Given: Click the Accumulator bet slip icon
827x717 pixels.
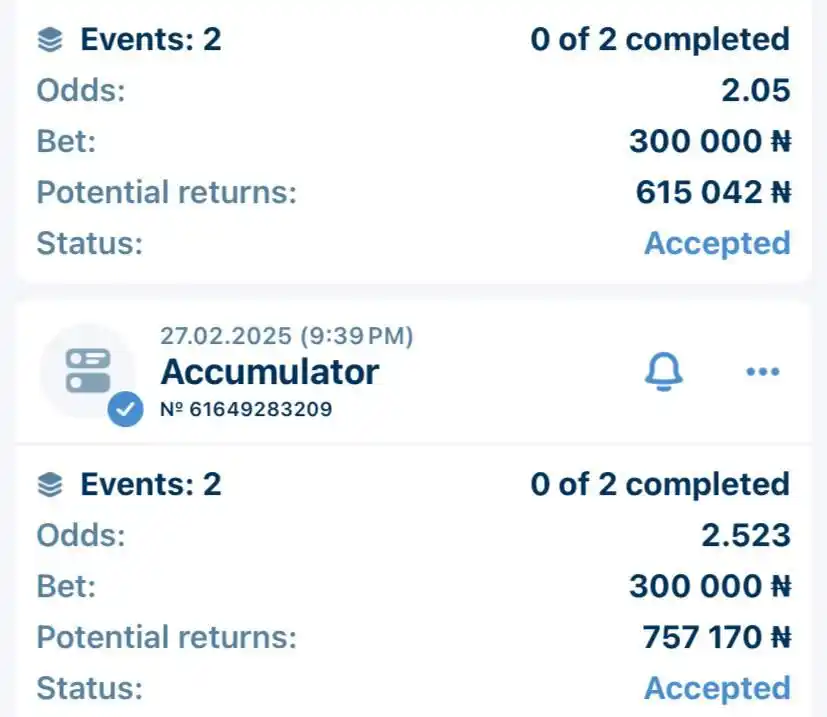Looking at the screenshot, I should pos(88,371).
